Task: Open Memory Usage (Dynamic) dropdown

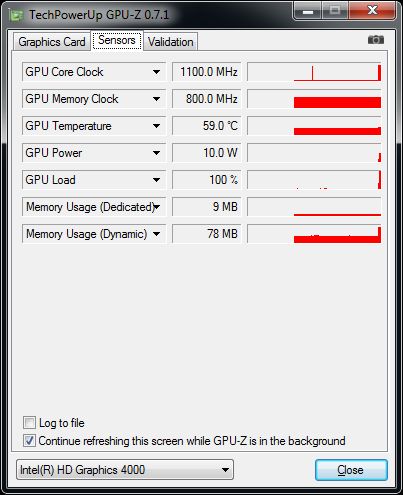Action: click(156, 234)
